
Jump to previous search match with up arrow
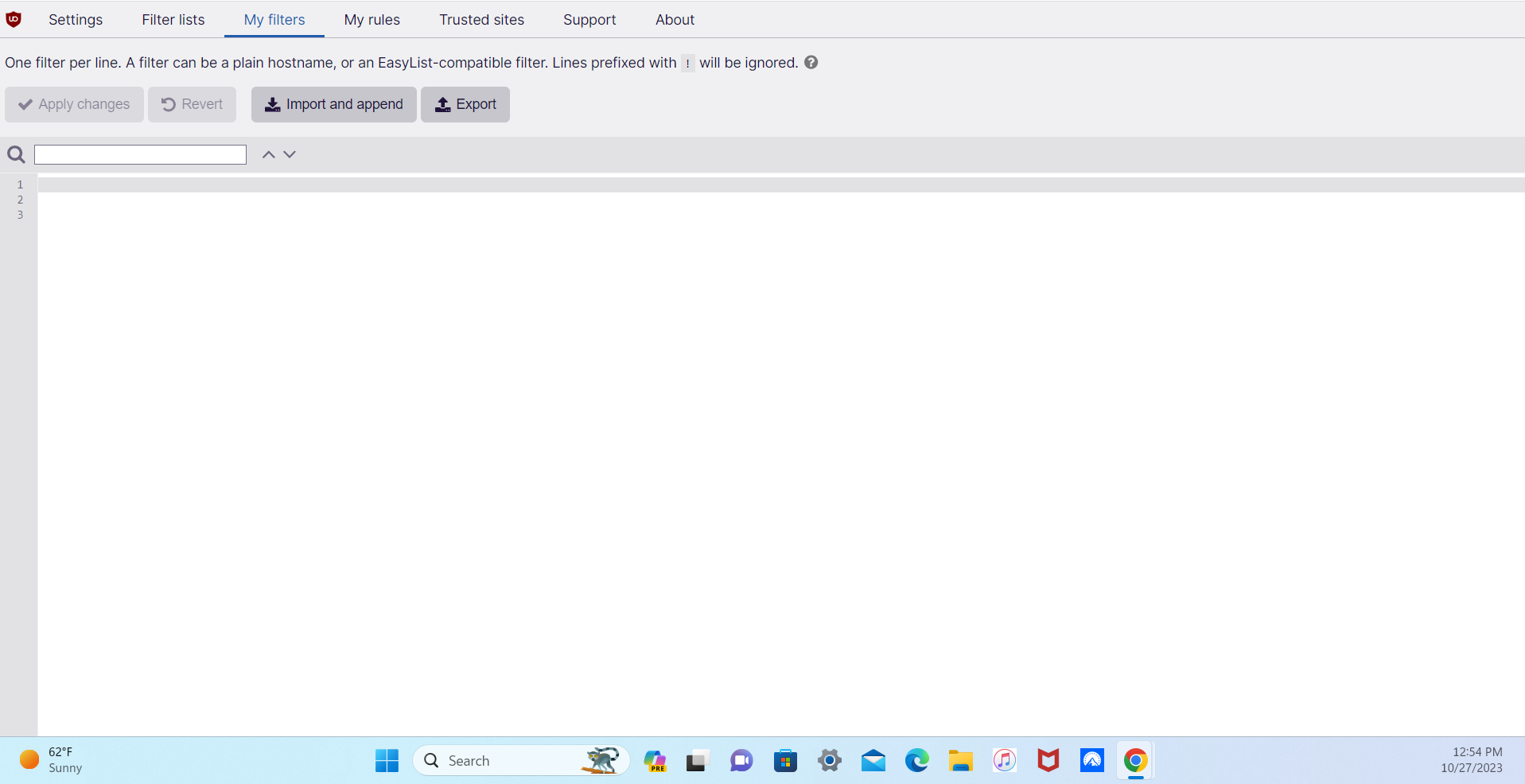(268, 154)
